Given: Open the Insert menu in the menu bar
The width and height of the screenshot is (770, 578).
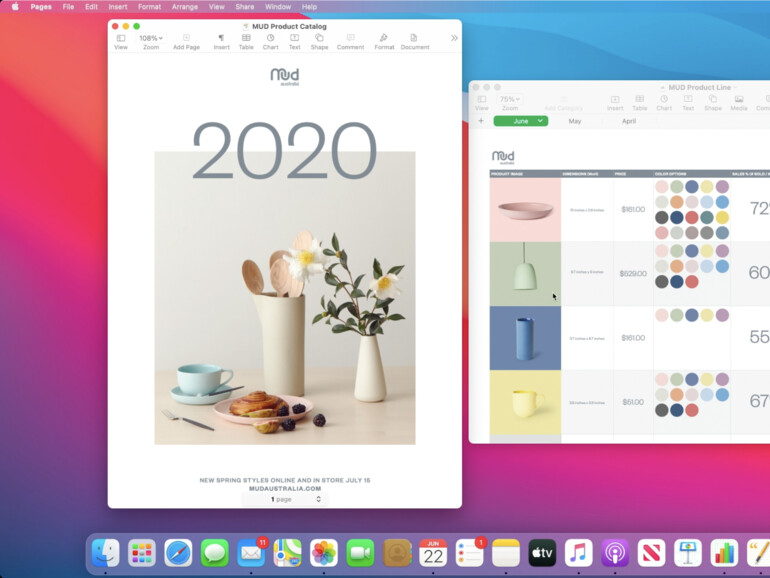Looking at the screenshot, I should 118,7.
